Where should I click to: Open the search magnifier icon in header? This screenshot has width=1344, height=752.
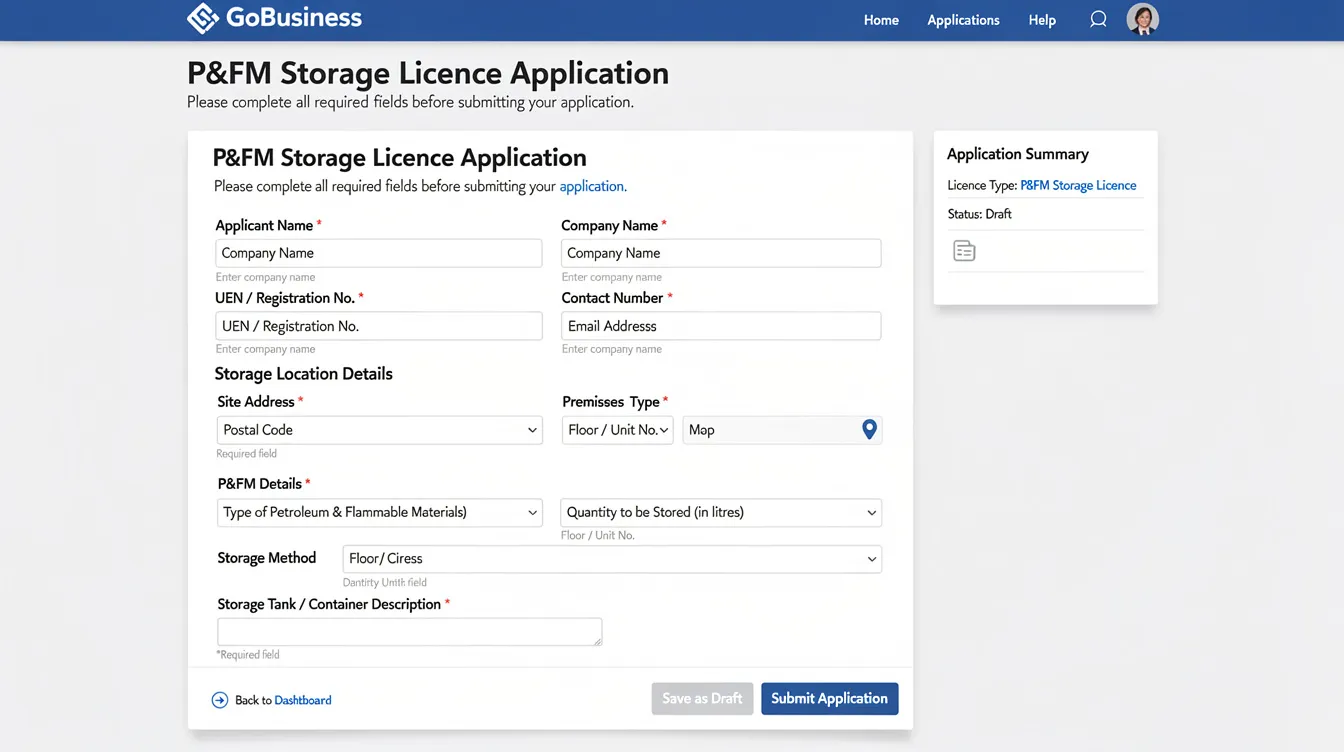point(1098,19)
